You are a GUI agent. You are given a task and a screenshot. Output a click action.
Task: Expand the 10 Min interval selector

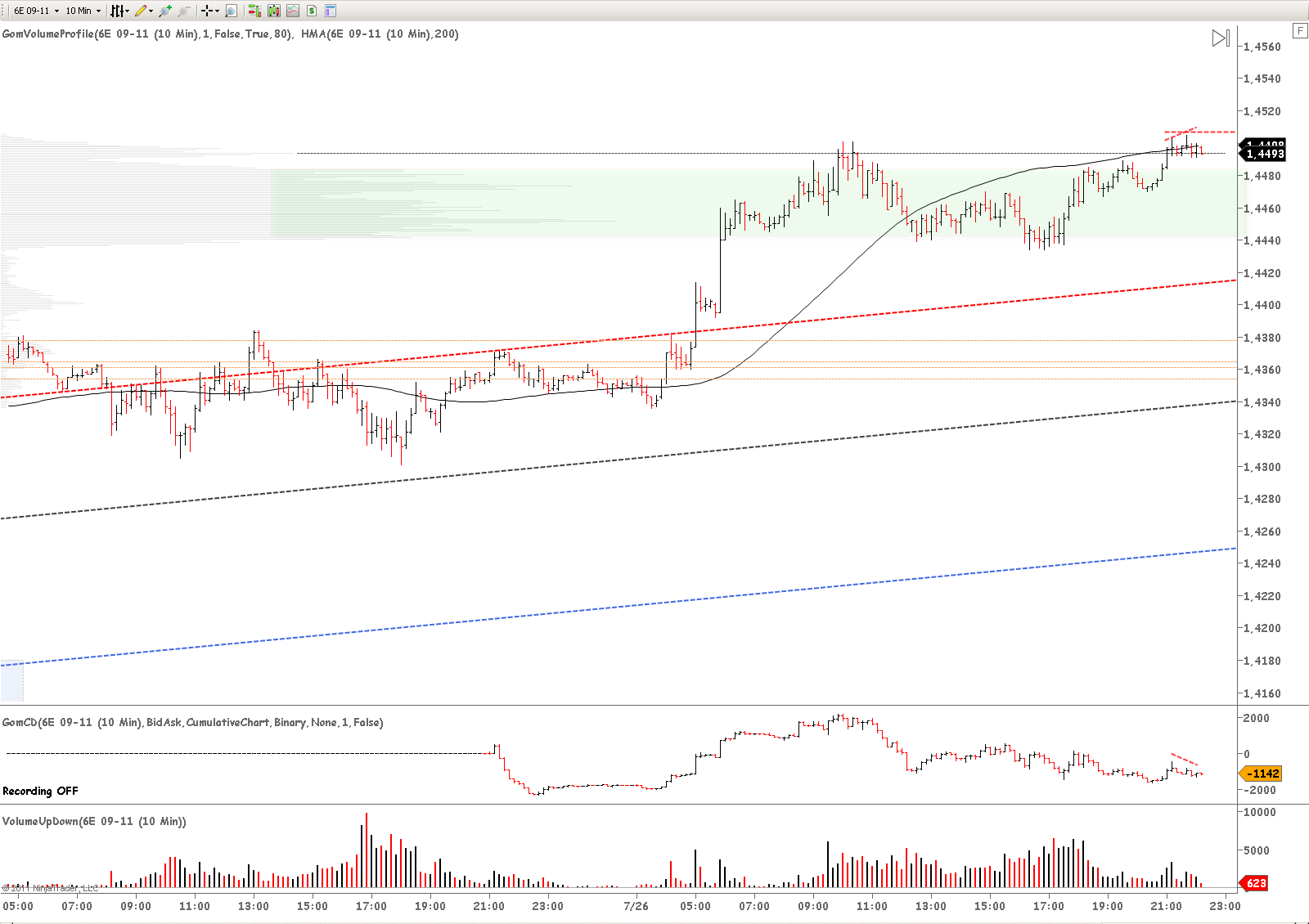click(83, 11)
